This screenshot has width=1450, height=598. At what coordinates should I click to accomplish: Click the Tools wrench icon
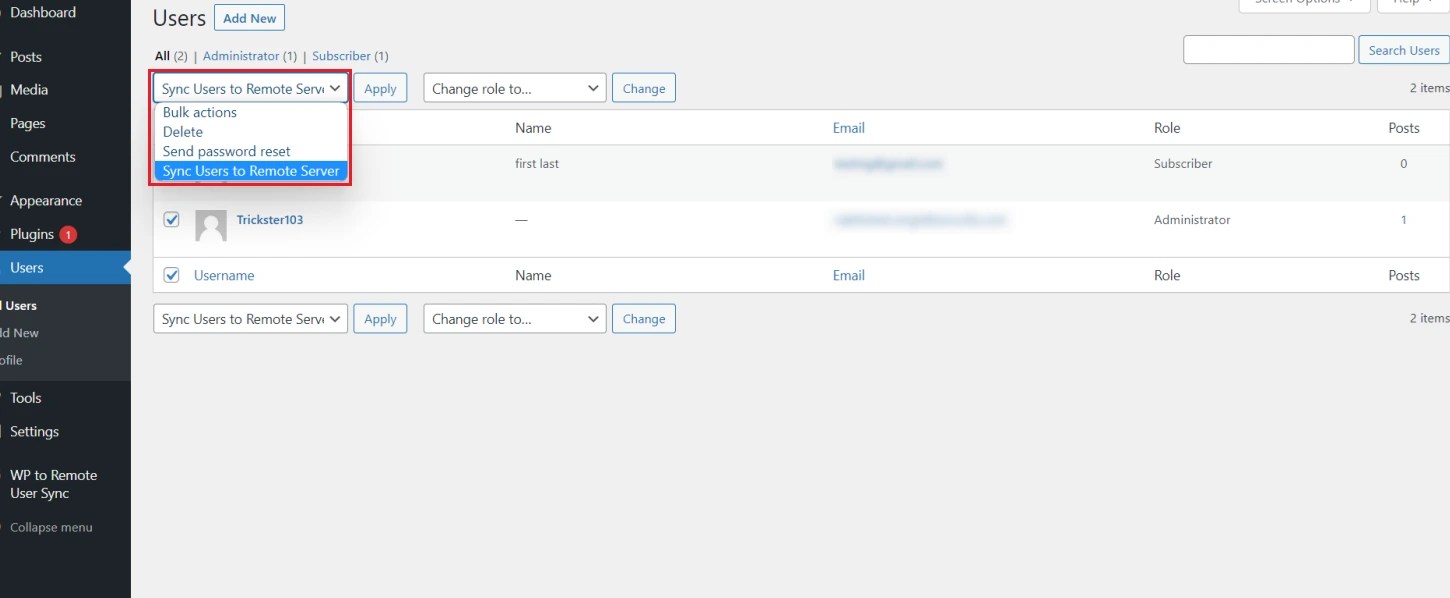tap(3, 397)
